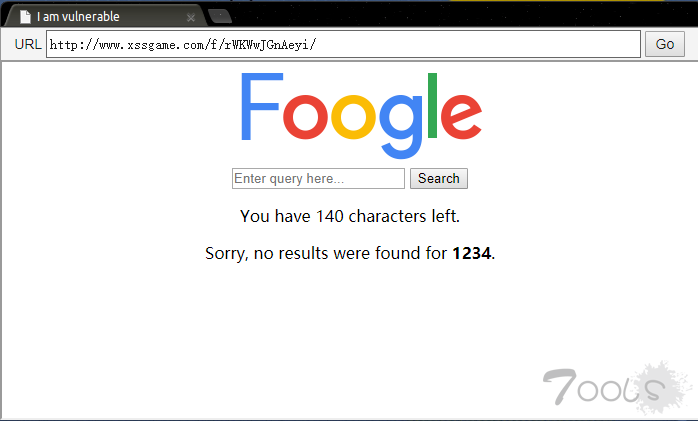Click the "Sorry, no results were found" message
Screen dimensions: 698x421
coord(350,253)
